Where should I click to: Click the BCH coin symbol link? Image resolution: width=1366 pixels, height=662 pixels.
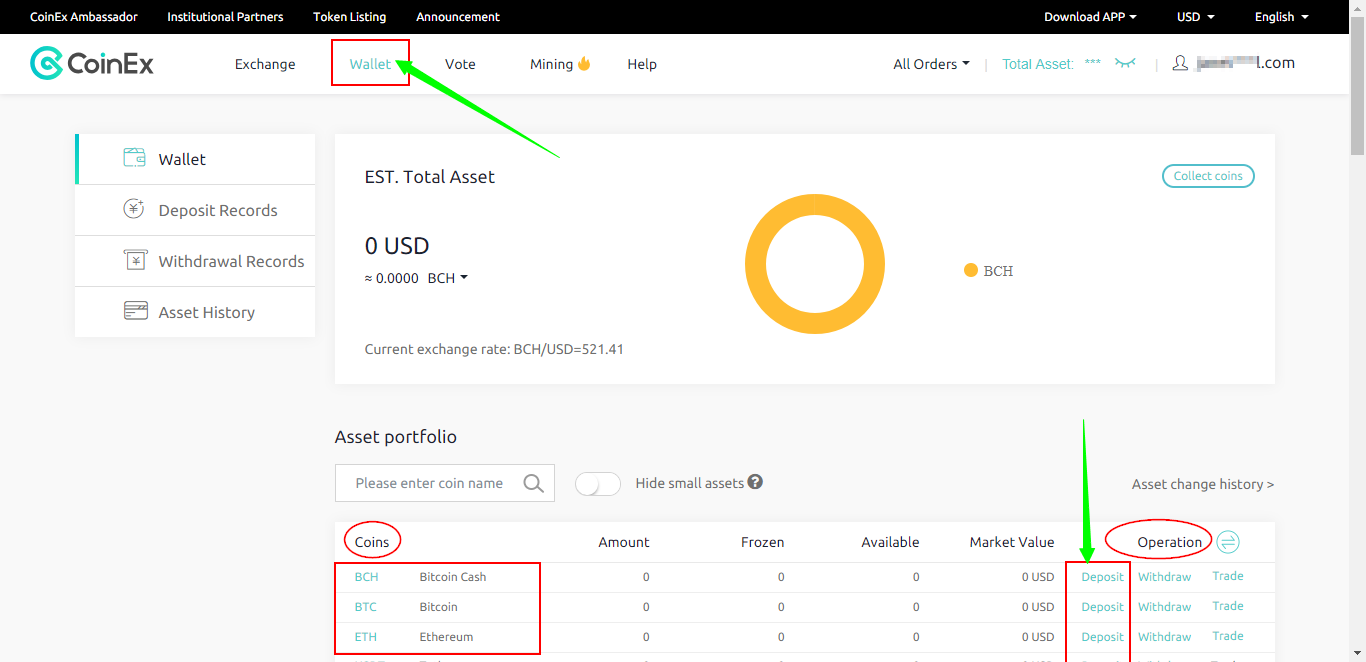click(x=366, y=577)
